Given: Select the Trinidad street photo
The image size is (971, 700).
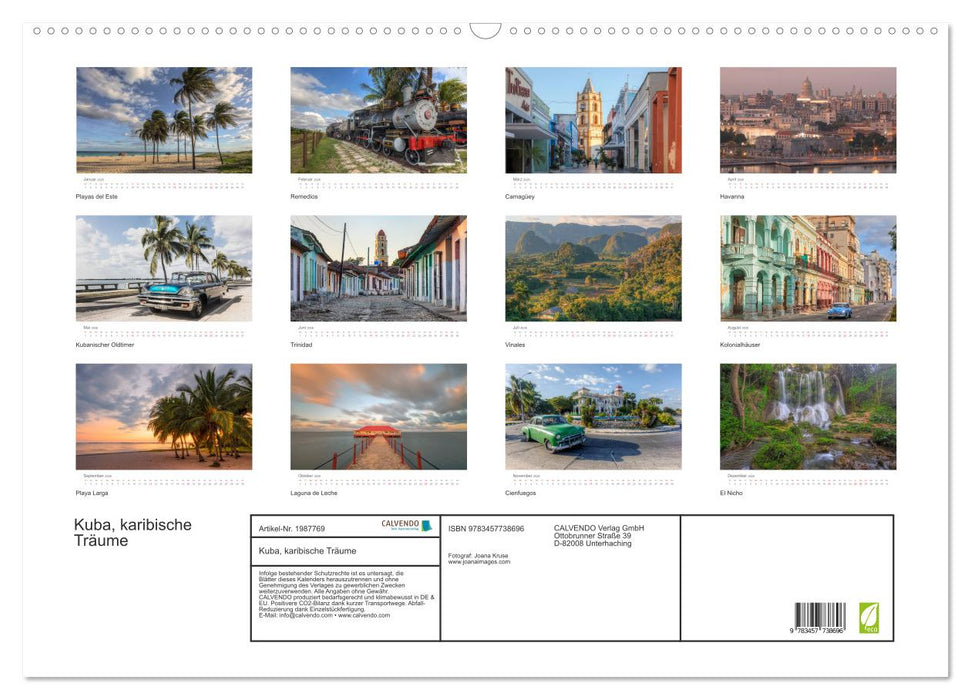Looking at the screenshot, I should [x=378, y=268].
